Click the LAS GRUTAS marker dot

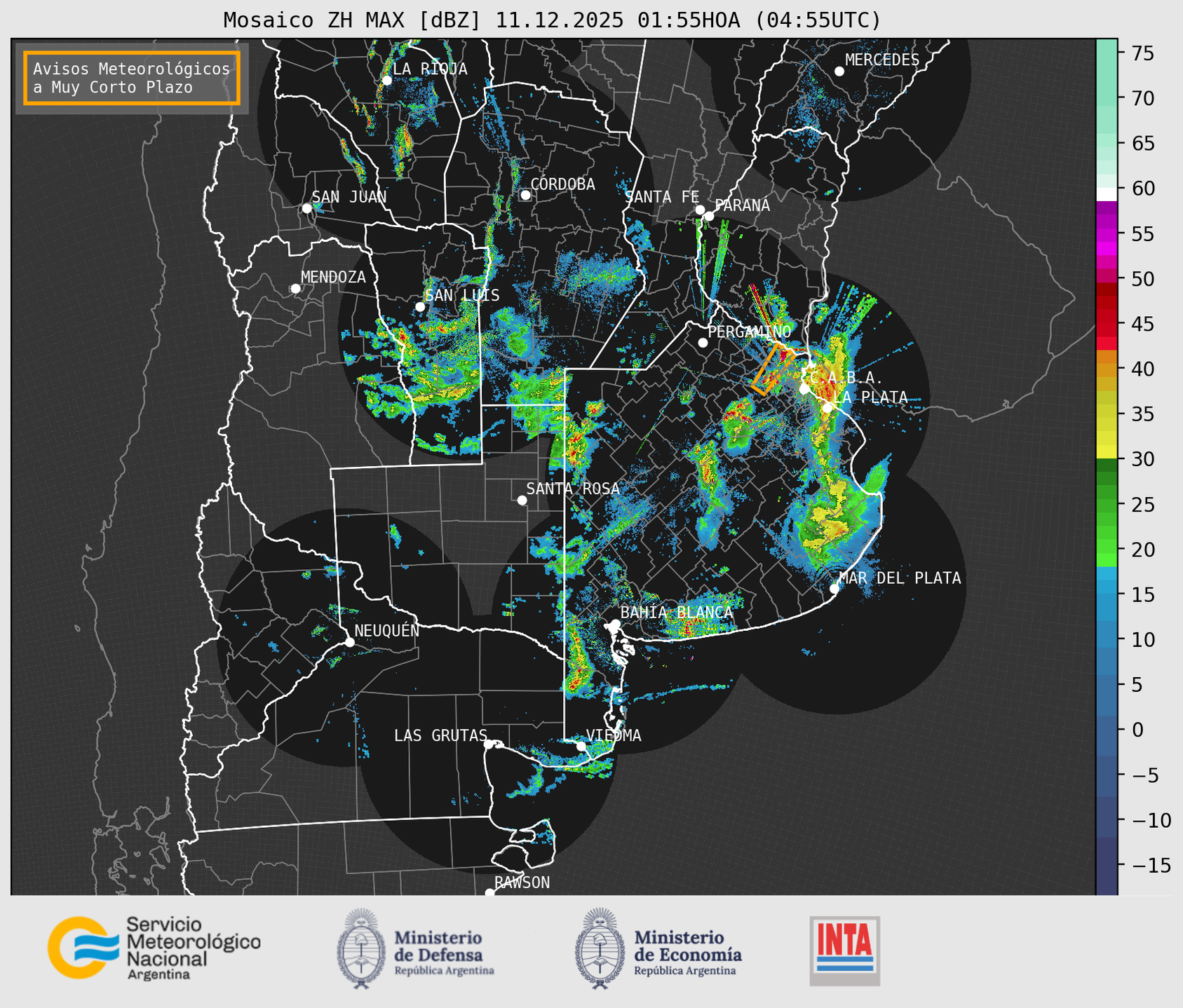point(489,744)
